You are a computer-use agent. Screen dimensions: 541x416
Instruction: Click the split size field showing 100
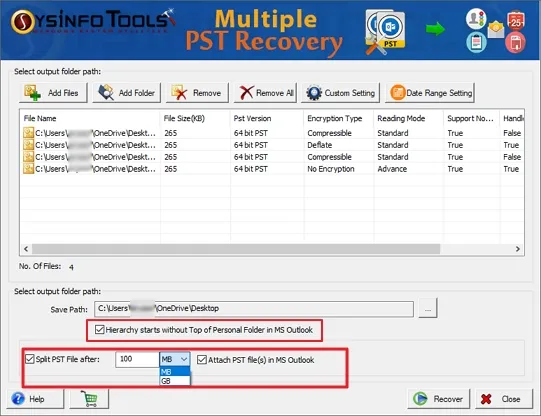pos(137,359)
